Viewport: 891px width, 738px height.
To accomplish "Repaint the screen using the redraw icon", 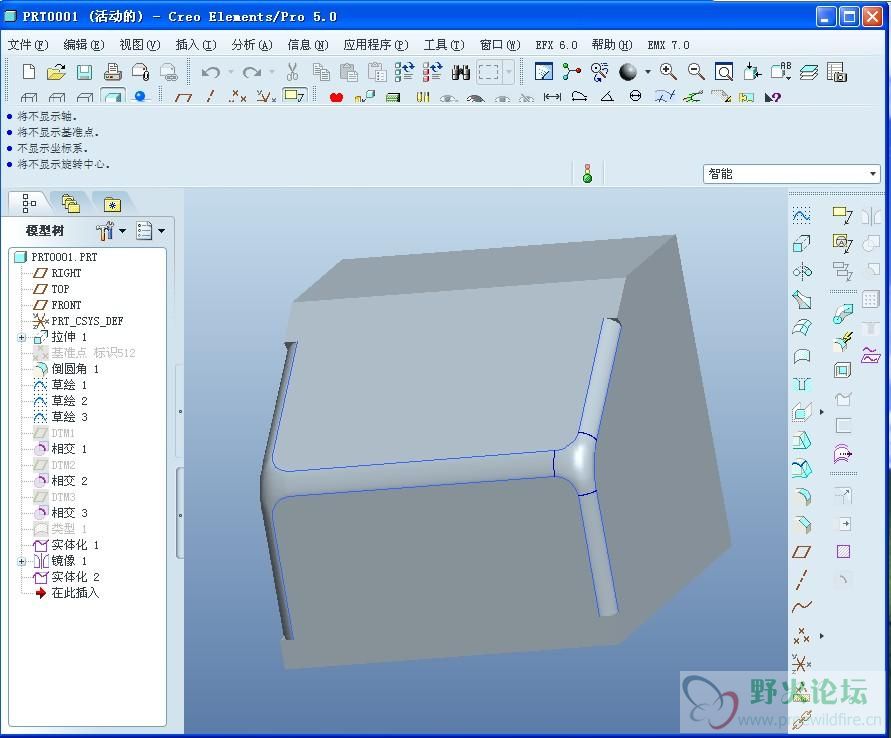I will click(x=543, y=72).
